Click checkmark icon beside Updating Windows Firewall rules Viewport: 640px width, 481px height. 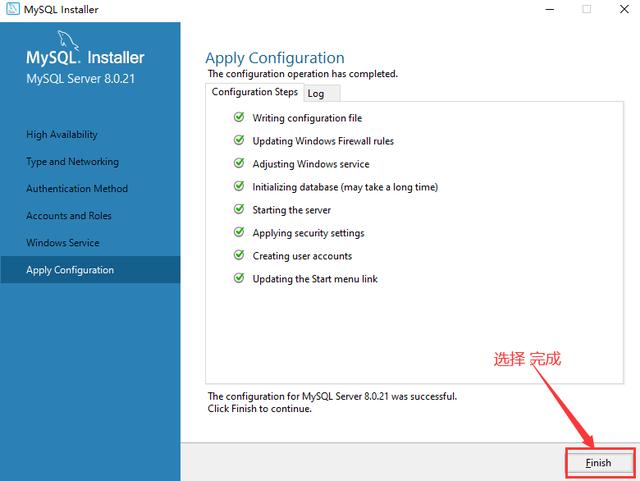tap(239, 140)
